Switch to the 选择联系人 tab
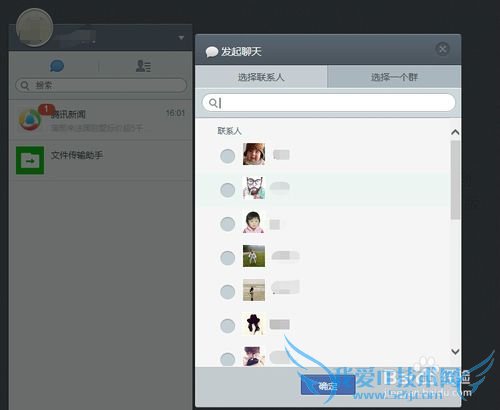Screen dimensions: 500x410 [261, 77]
